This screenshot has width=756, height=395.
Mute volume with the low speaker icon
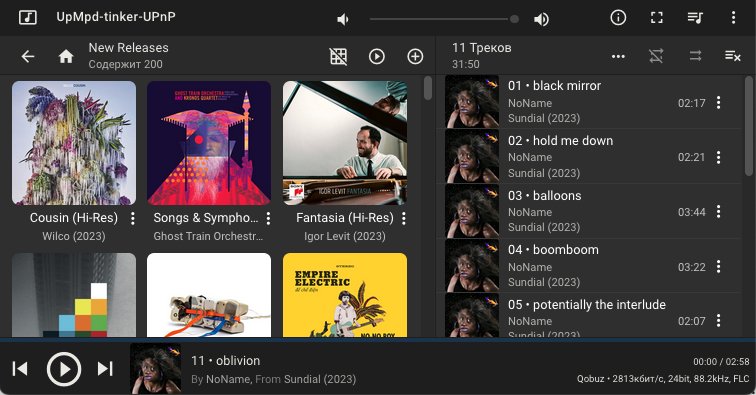[x=343, y=19]
